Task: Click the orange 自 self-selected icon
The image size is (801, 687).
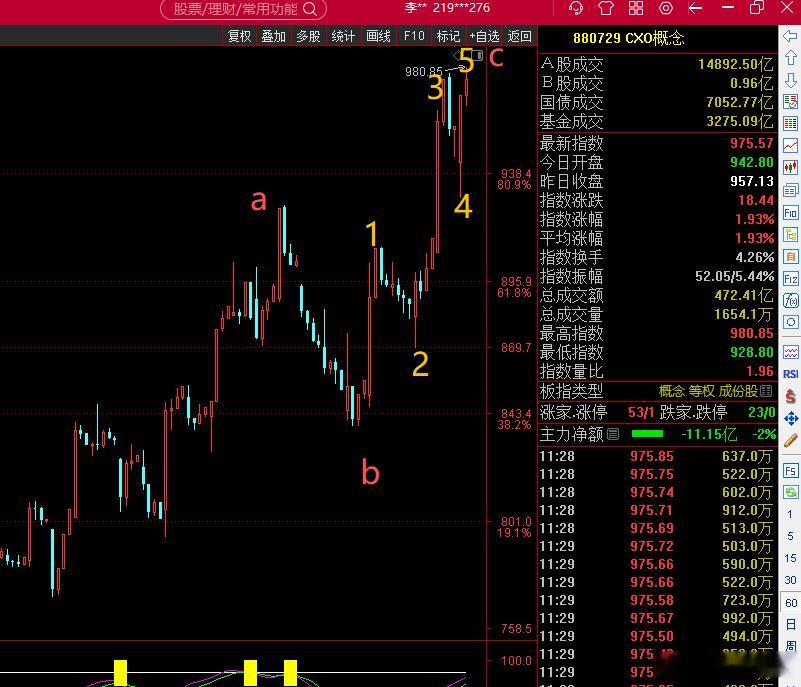Action: 790,256
